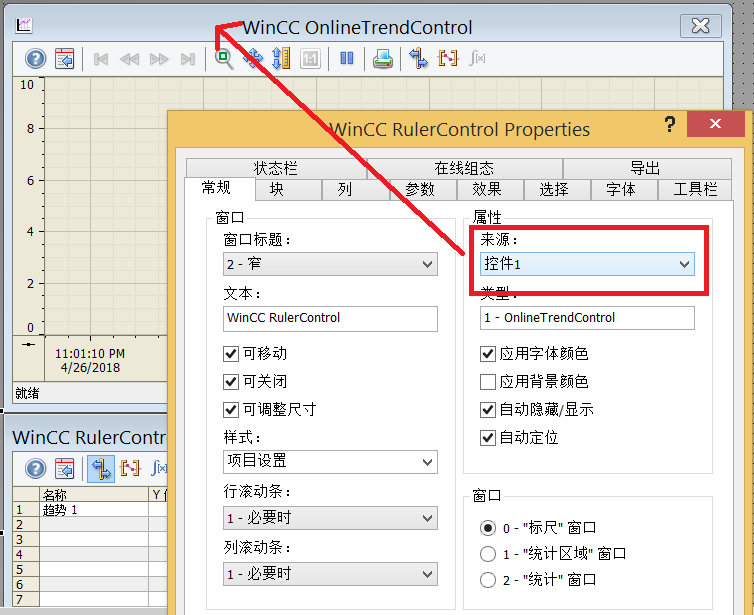This screenshot has height=615, width=754.
Task: Select statistics area icon in the RulerControl toolbar
Action: pyautogui.click(x=130, y=468)
